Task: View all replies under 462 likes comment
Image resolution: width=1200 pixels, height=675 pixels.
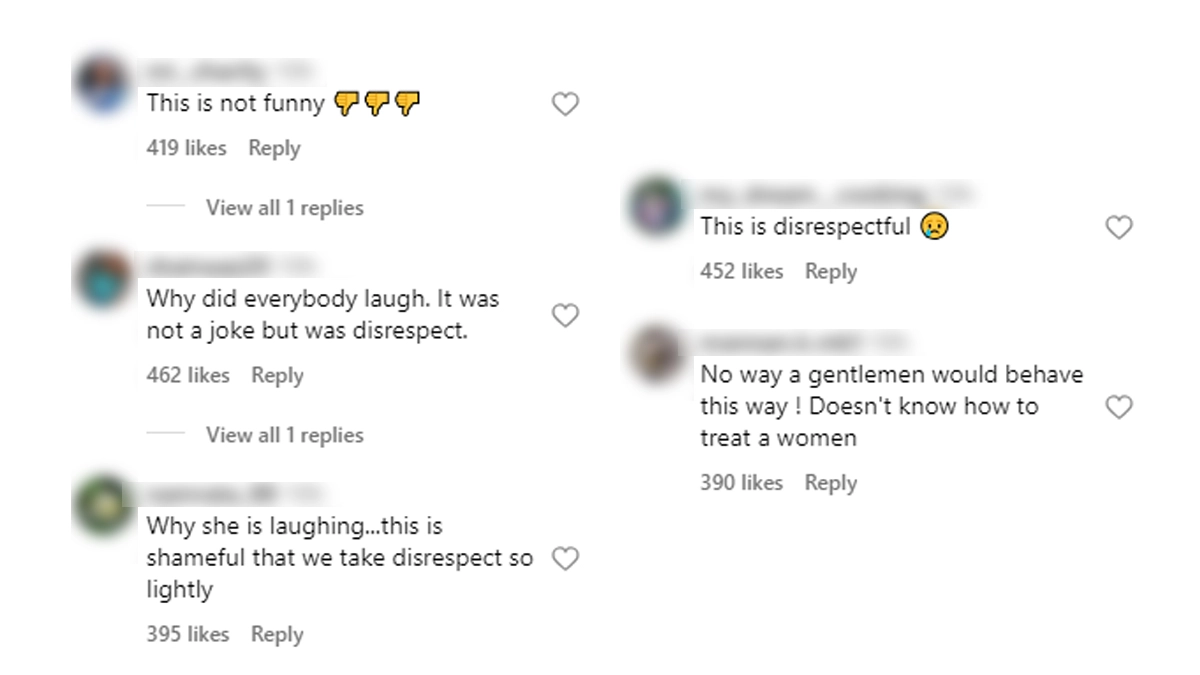Action: 284,435
